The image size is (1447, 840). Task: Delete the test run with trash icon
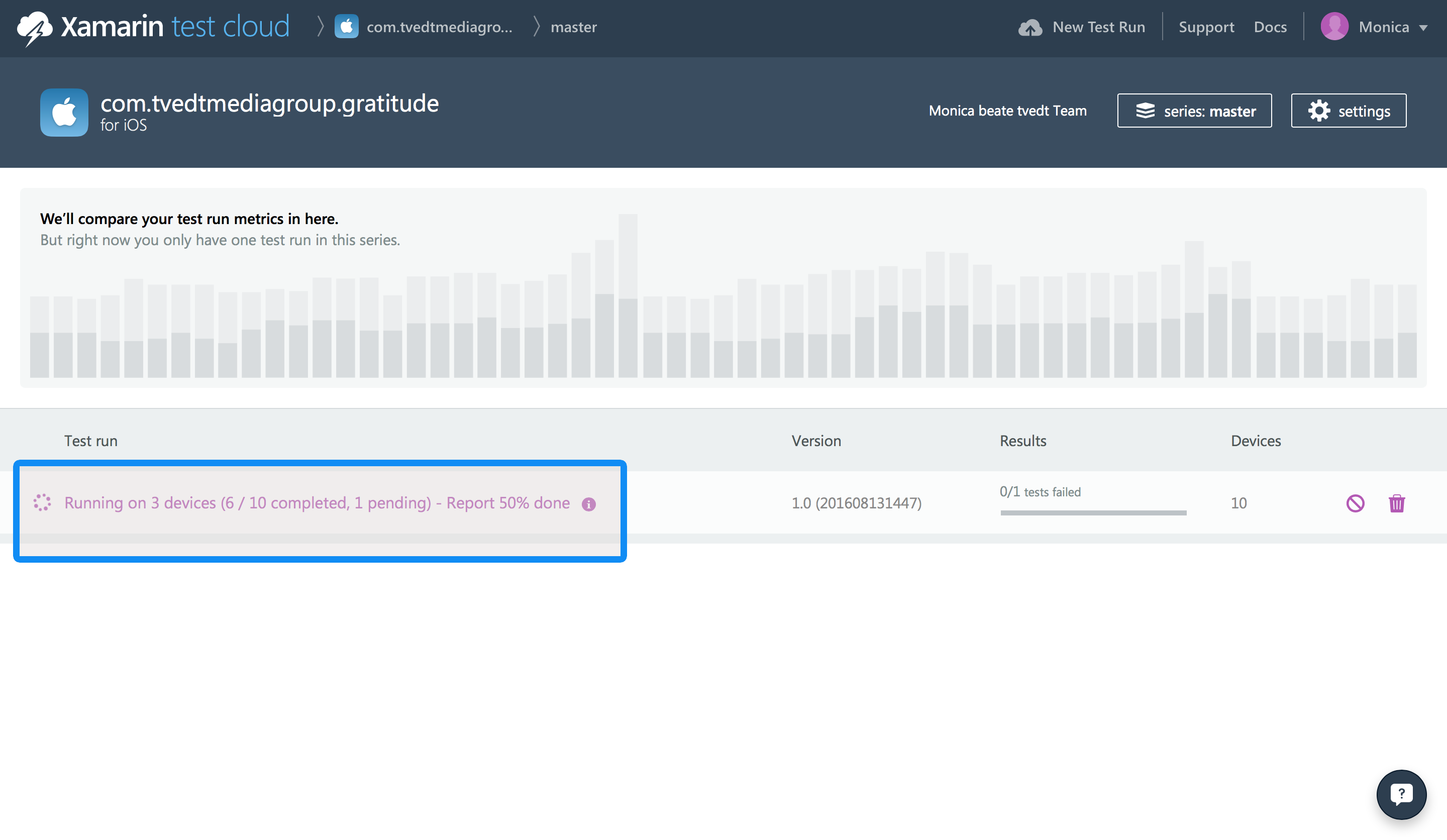1396,503
